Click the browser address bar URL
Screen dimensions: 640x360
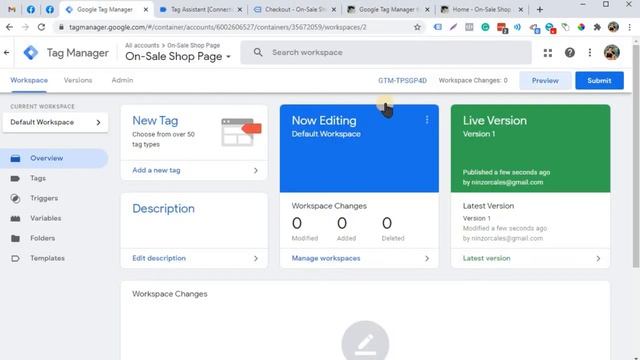218,27
